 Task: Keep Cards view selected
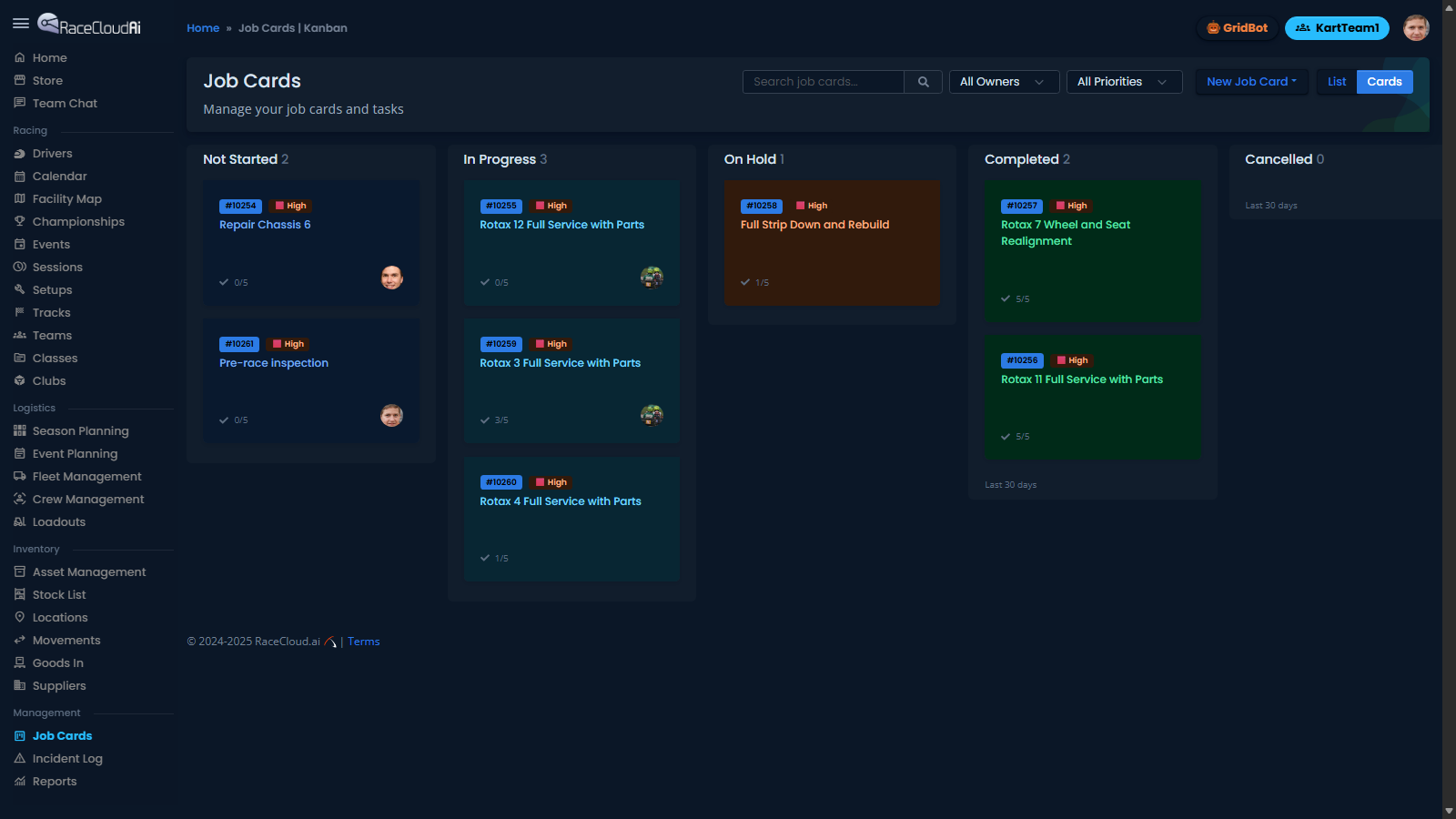click(x=1384, y=81)
